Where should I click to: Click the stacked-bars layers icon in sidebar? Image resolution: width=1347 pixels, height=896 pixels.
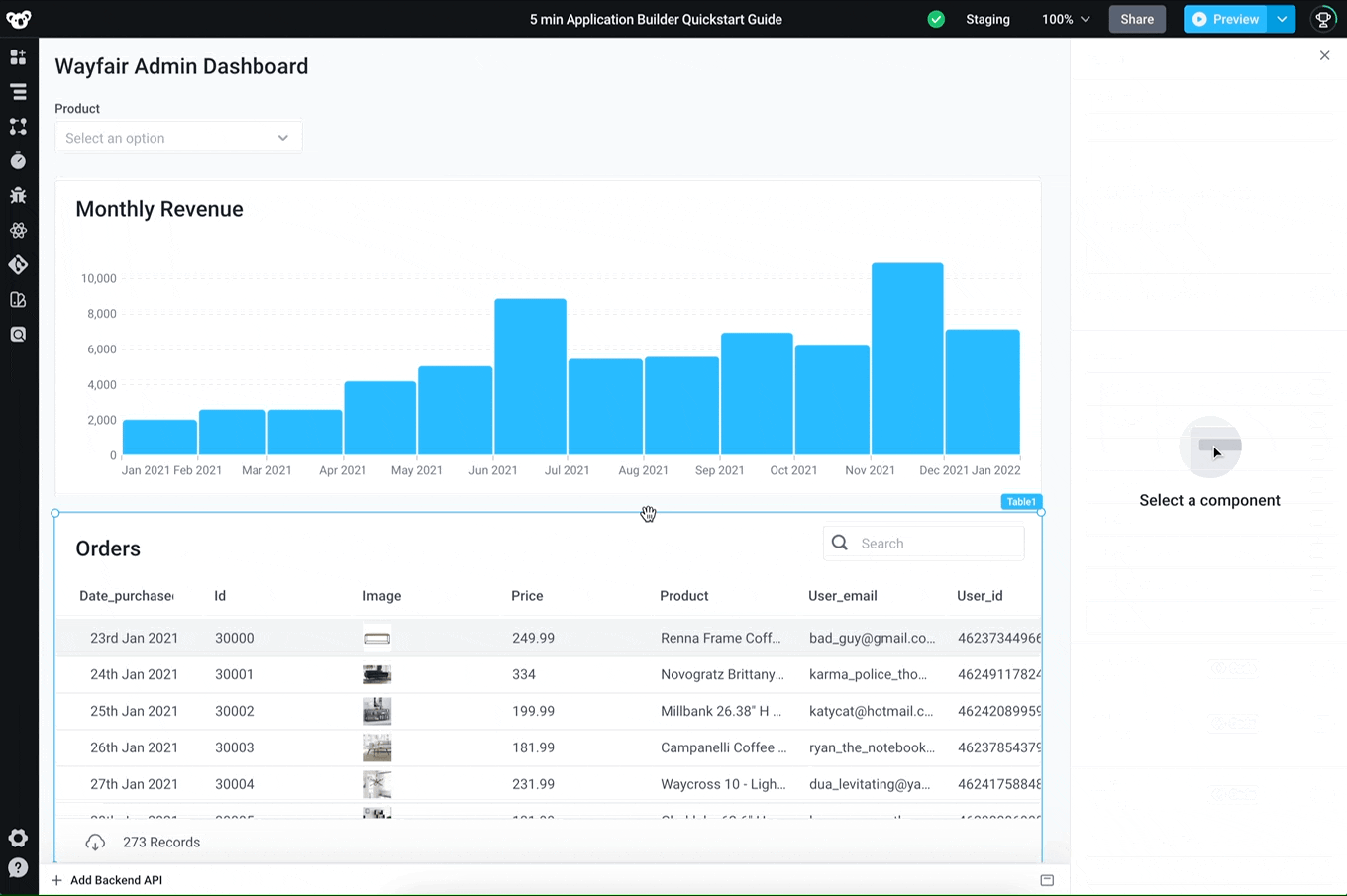coord(18,92)
